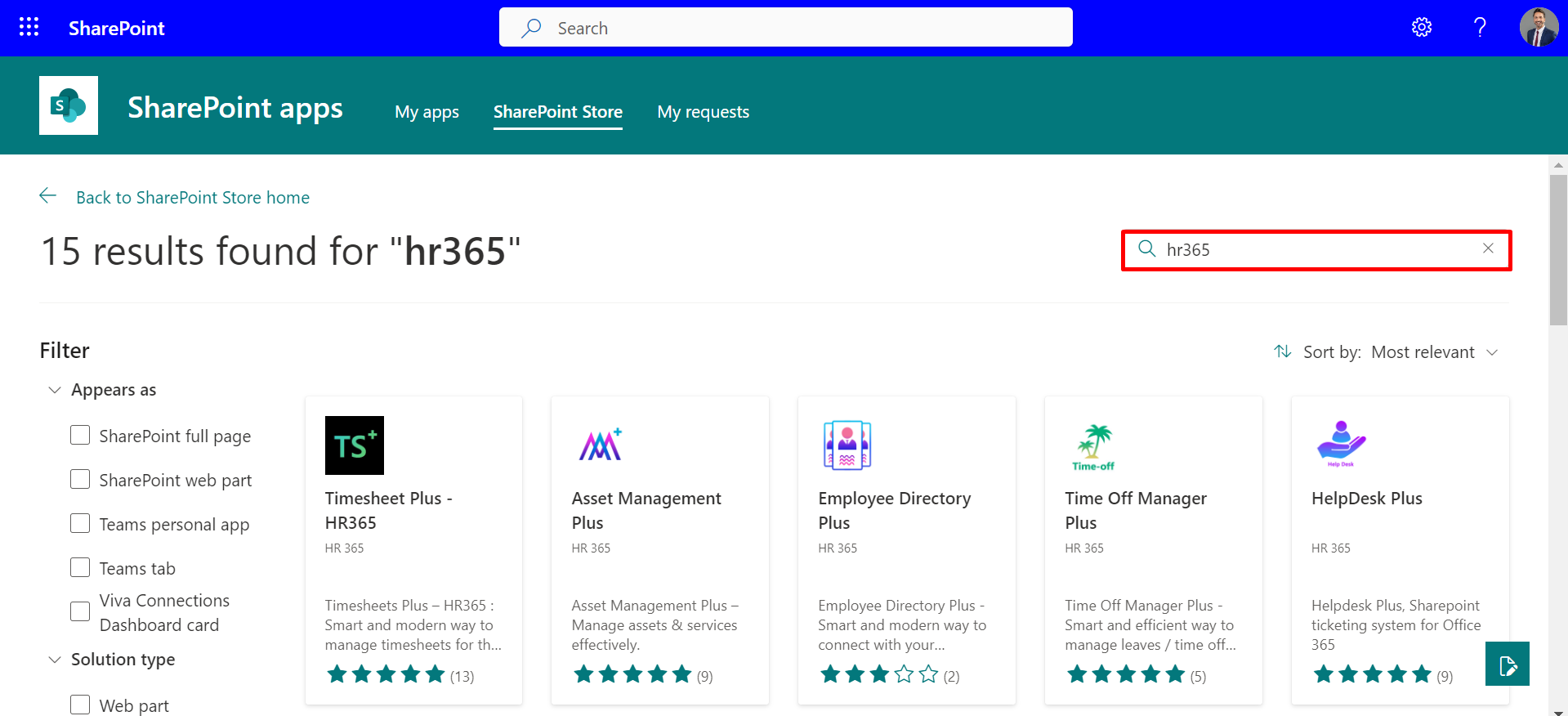The image size is (1568, 716).
Task: Click the SharePoint apps logo icon
Action: pyautogui.click(x=69, y=105)
